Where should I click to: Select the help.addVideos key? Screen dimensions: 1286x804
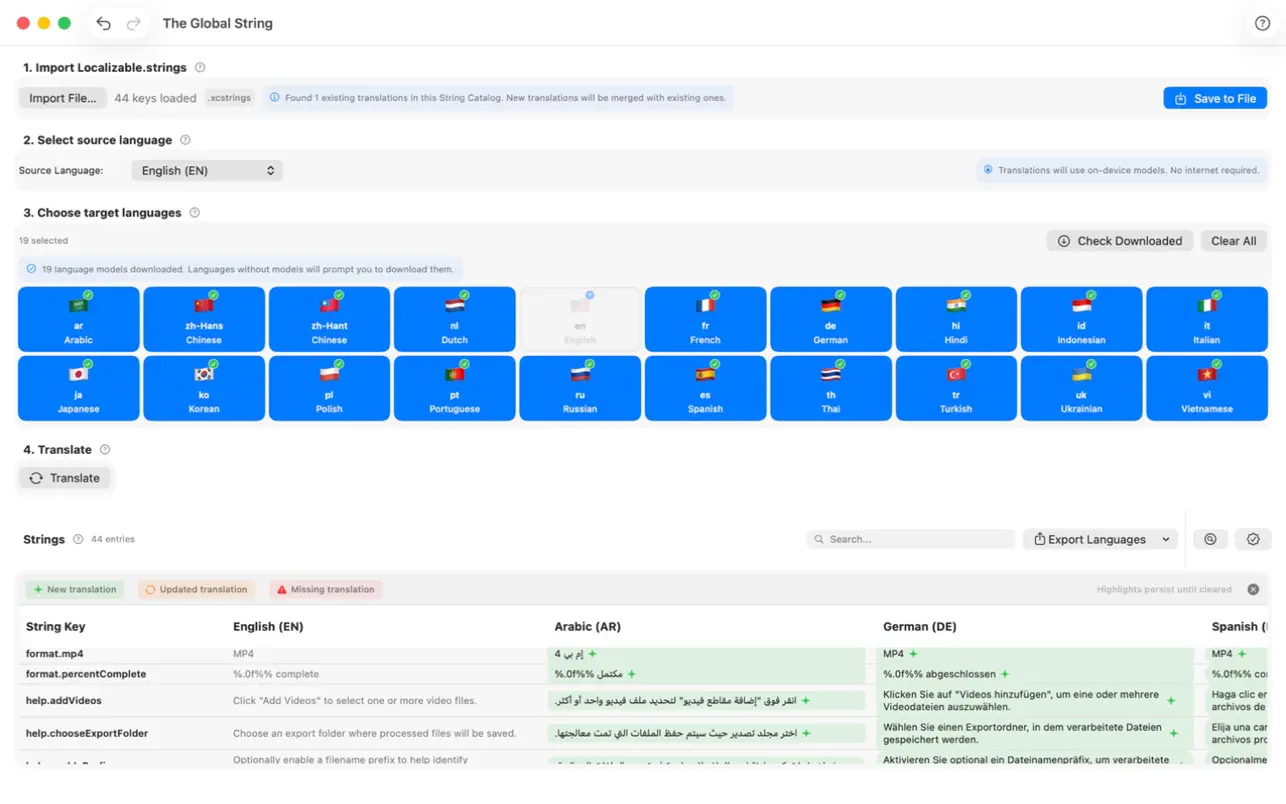(64, 701)
